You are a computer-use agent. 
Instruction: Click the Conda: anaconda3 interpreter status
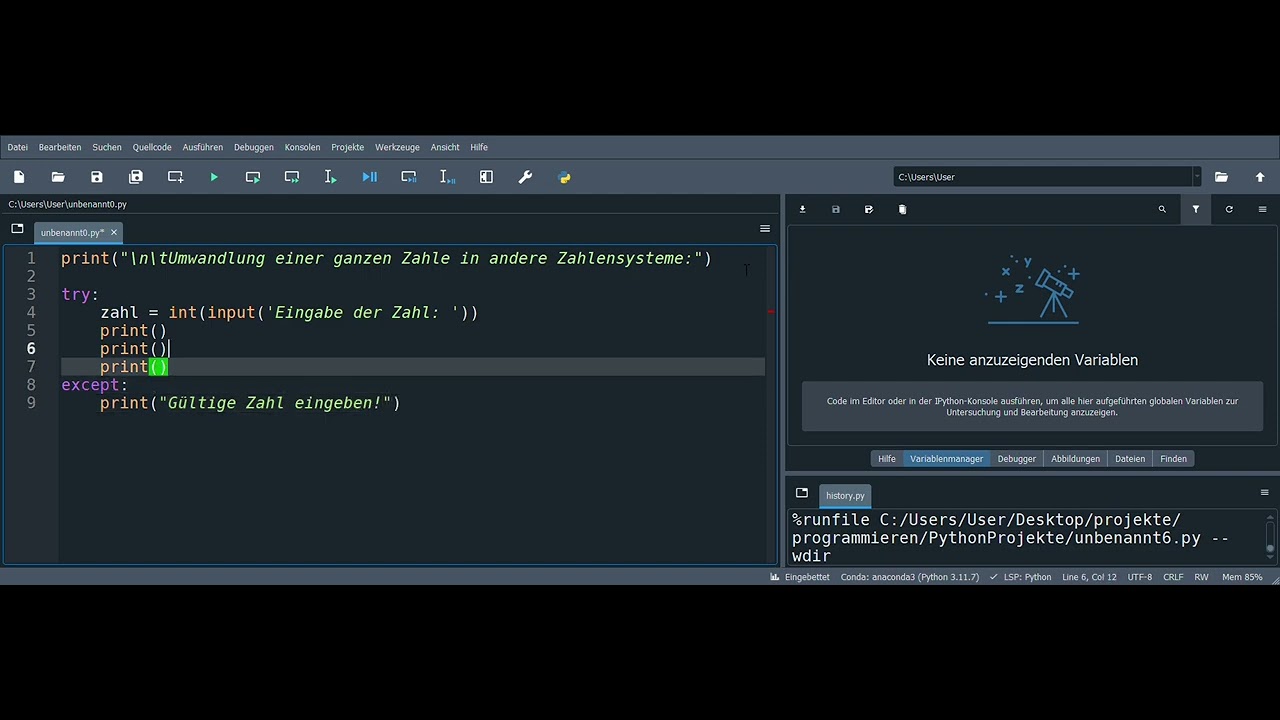pyautogui.click(x=910, y=577)
